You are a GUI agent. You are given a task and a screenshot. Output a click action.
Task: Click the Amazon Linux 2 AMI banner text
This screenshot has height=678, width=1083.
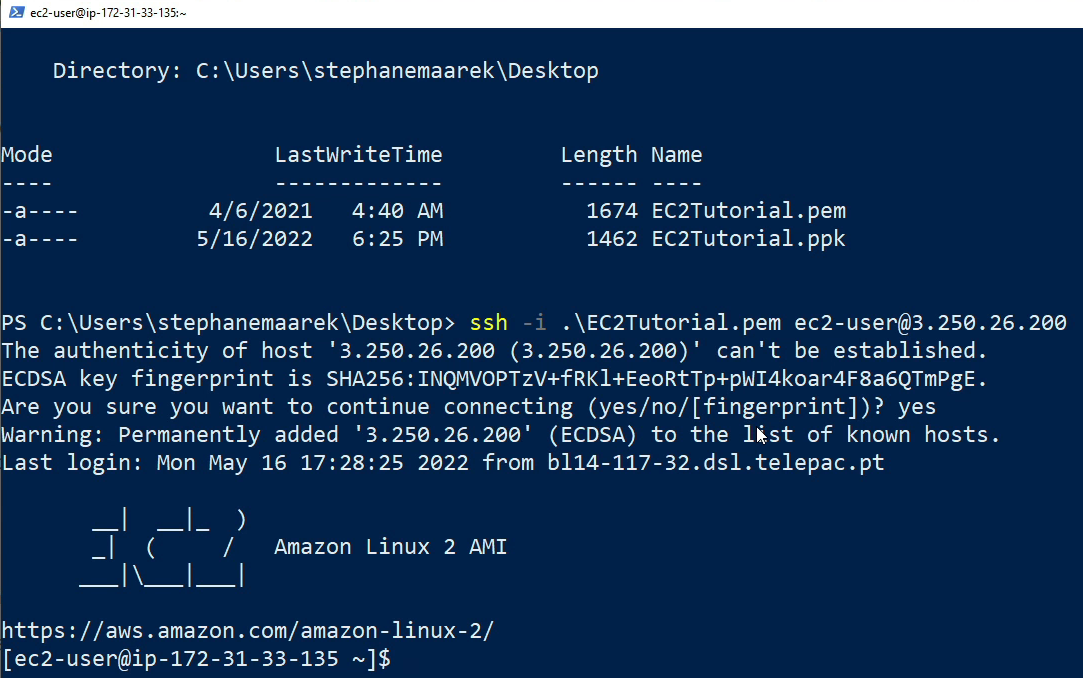(390, 547)
